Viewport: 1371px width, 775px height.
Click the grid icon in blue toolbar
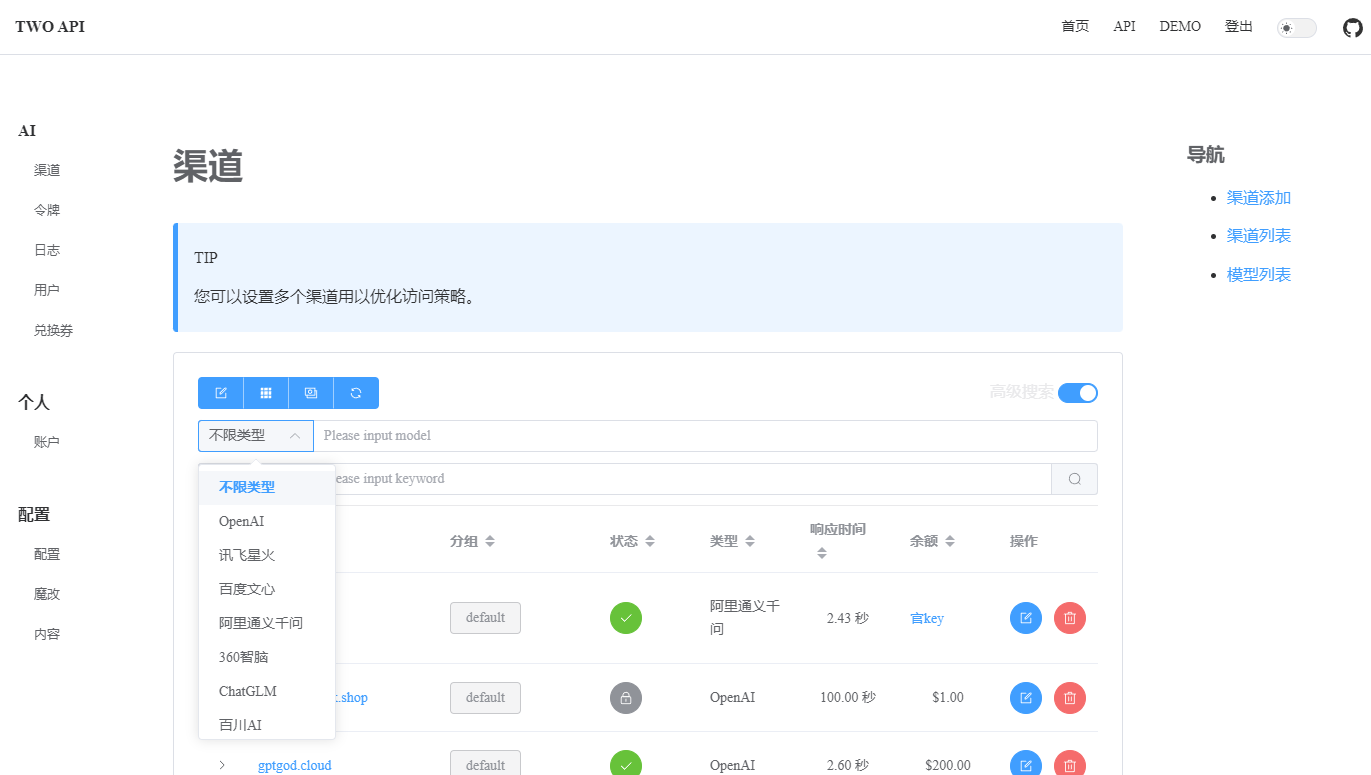(266, 393)
